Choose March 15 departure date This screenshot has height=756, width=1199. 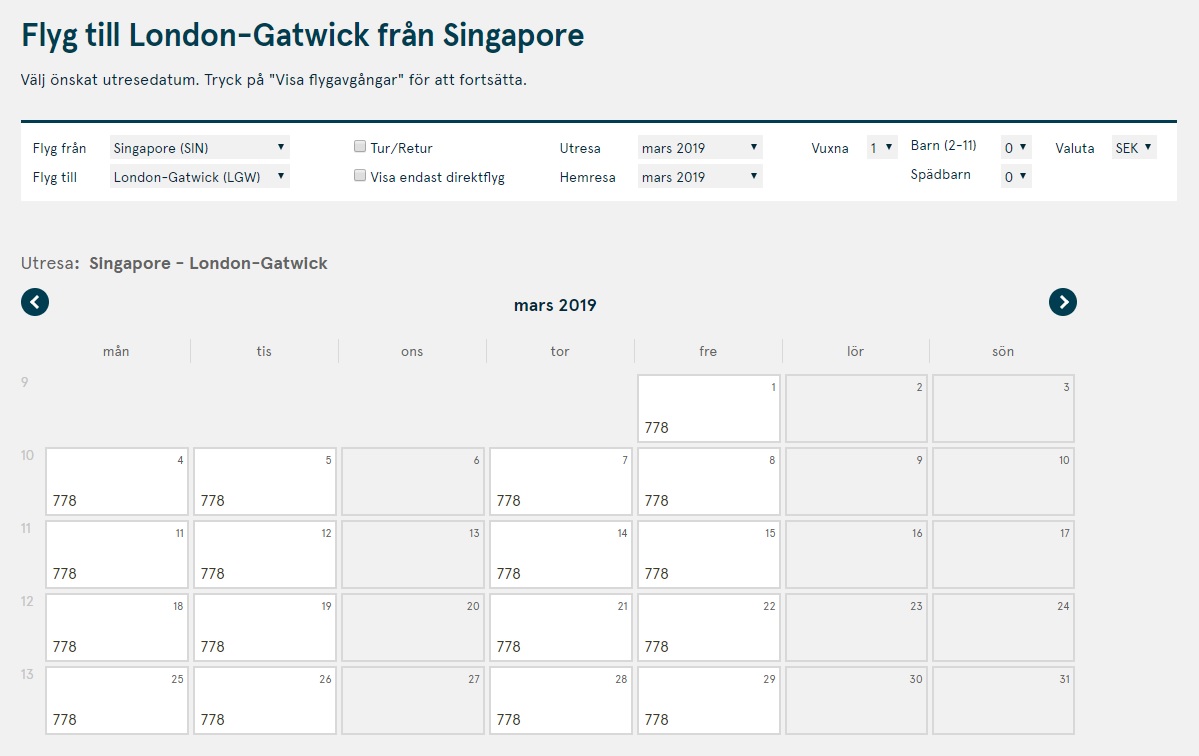(709, 554)
